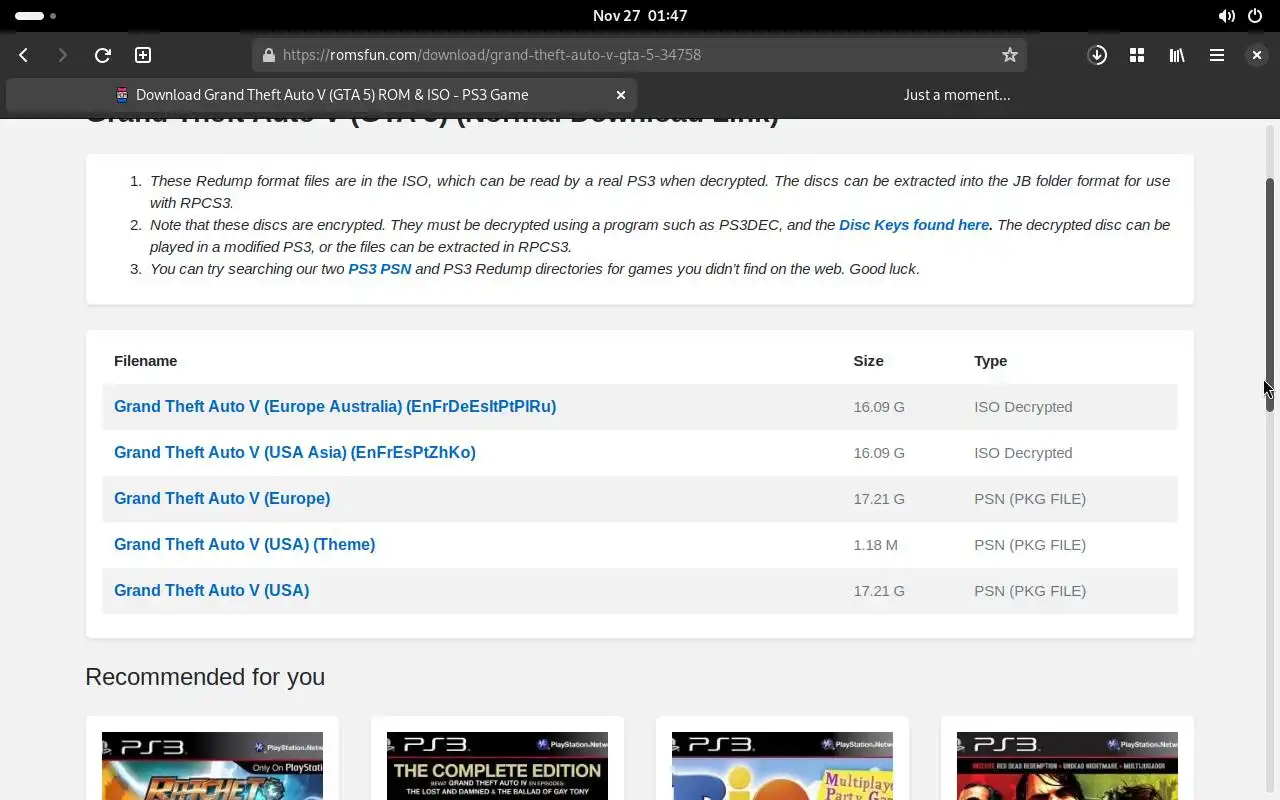
Task: Open the clock showing Nov 27 01:47
Action: click(640, 16)
